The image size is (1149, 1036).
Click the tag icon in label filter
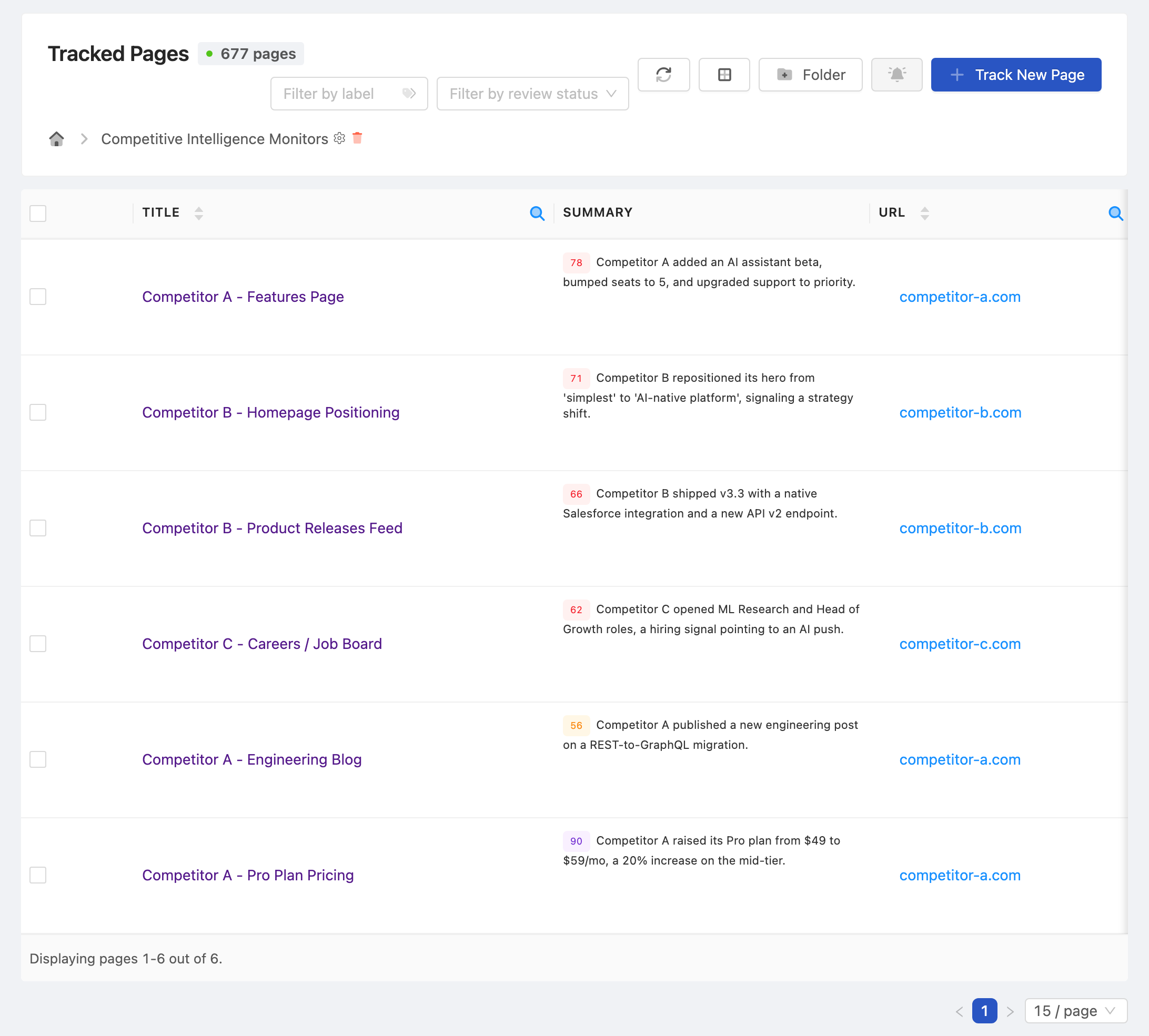[409, 94]
